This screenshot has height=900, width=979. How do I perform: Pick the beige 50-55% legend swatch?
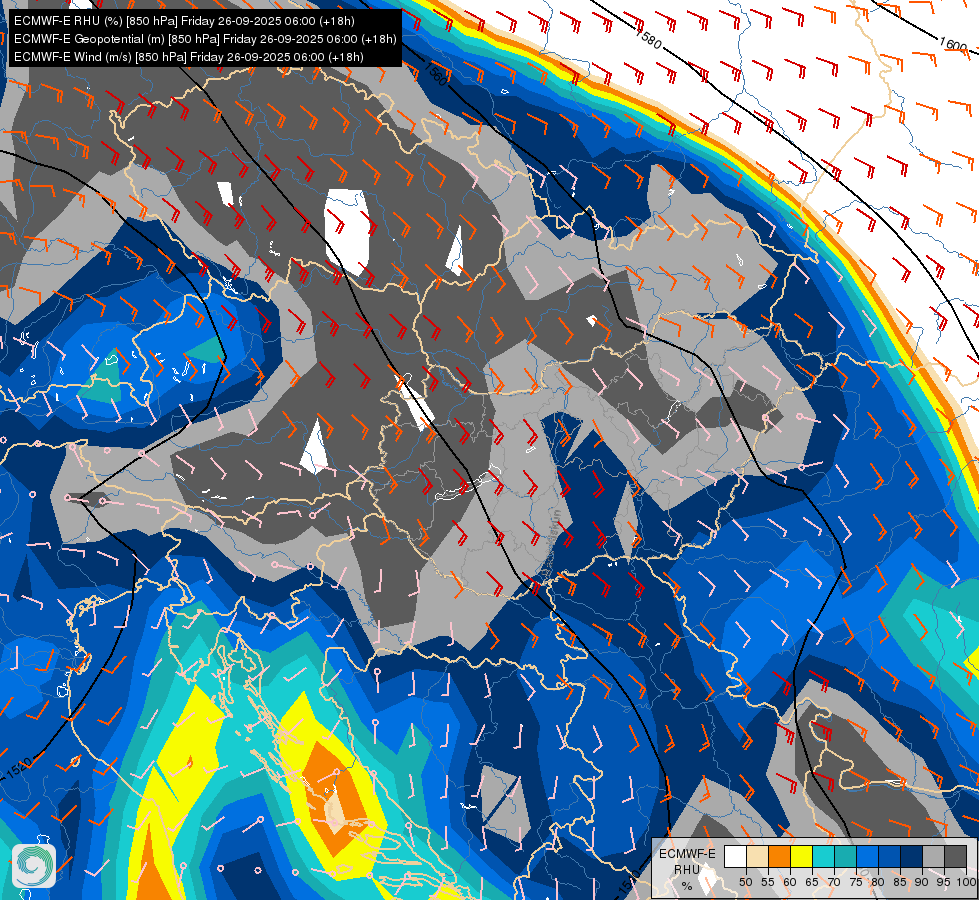(757, 856)
